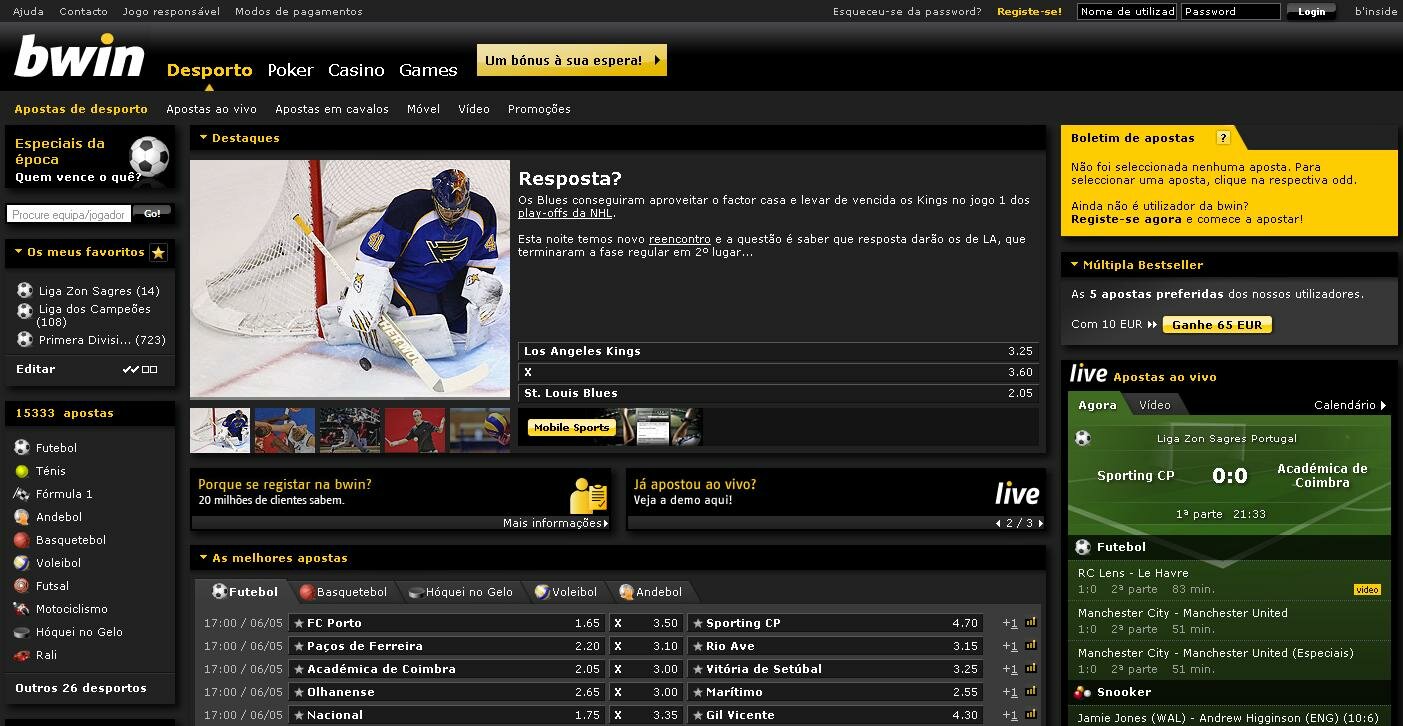The image size is (1403, 726).
Task: Open Liga Zon Sagres (14) favorite
Action: point(99,291)
